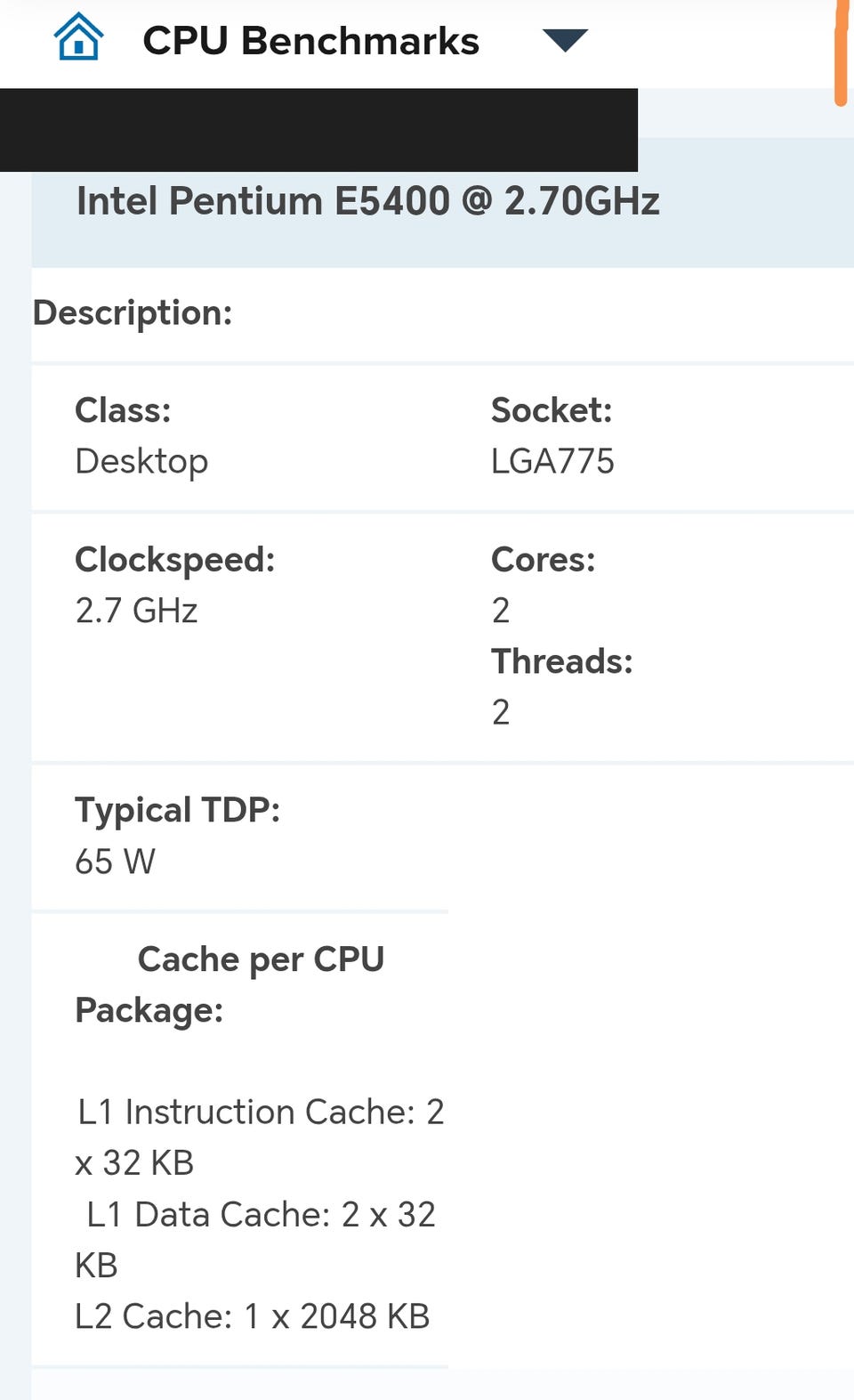
Task: Open the LGA775 socket value
Action: point(552,461)
